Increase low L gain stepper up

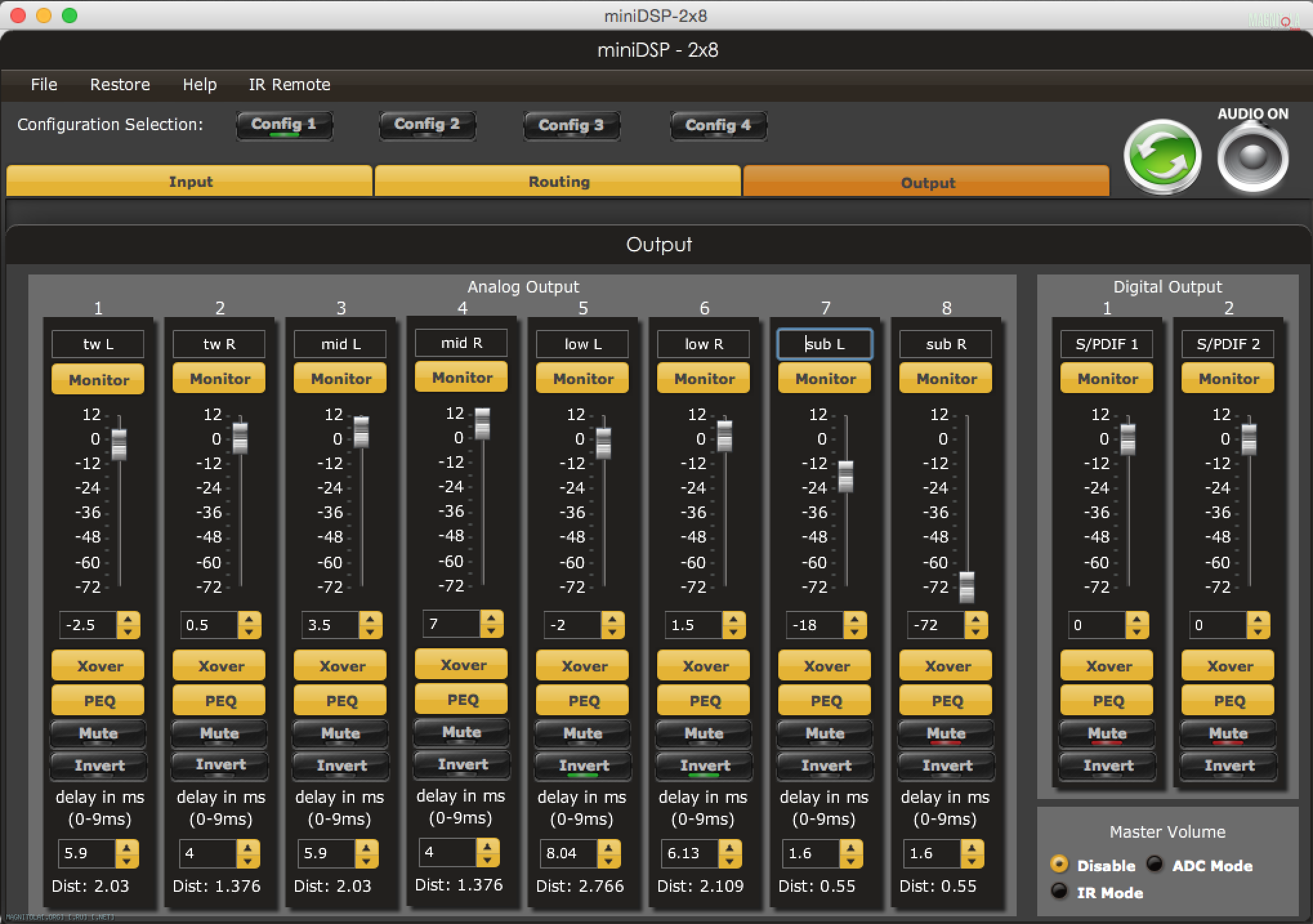612,619
